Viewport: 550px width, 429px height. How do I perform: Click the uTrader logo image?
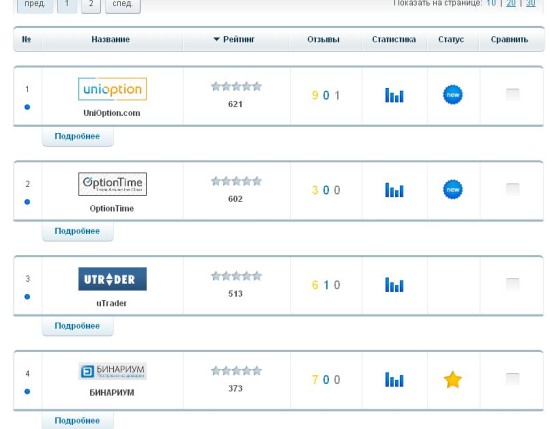tap(112, 279)
